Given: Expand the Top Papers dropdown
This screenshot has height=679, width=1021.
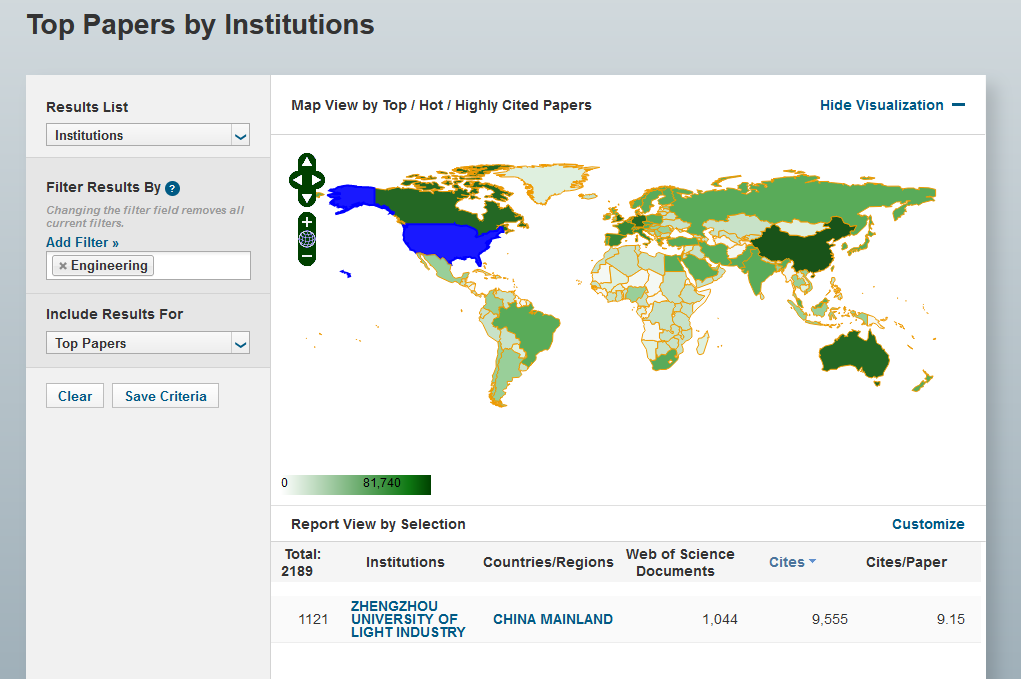Looking at the screenshot, I should coord(148,343).
